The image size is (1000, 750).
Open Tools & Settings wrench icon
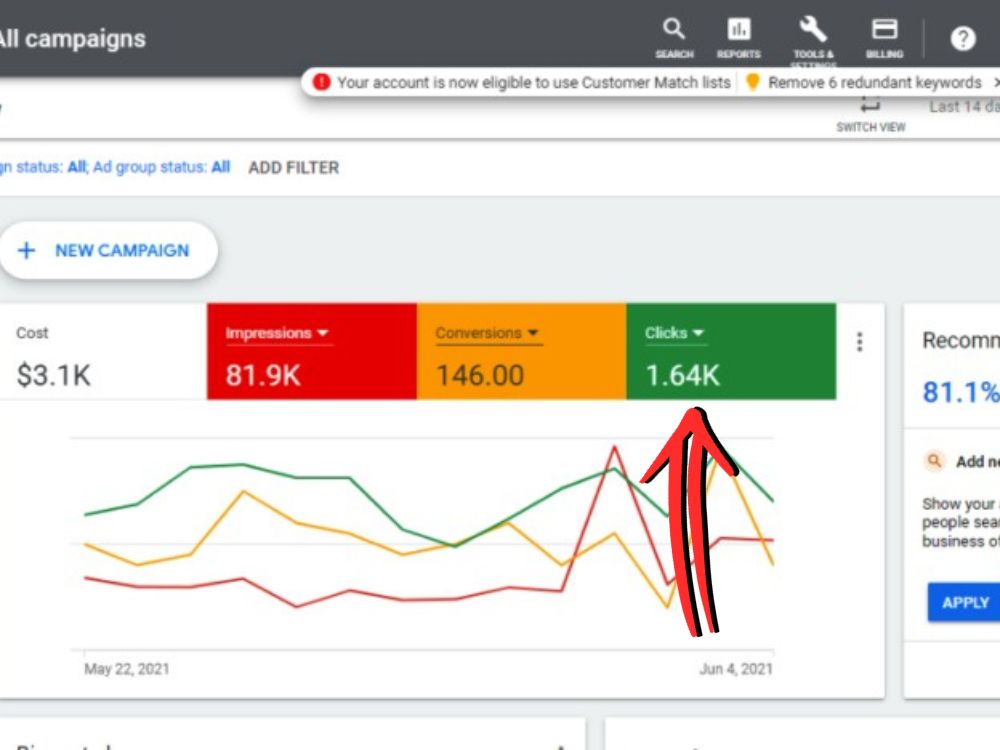tap(813, 29)
